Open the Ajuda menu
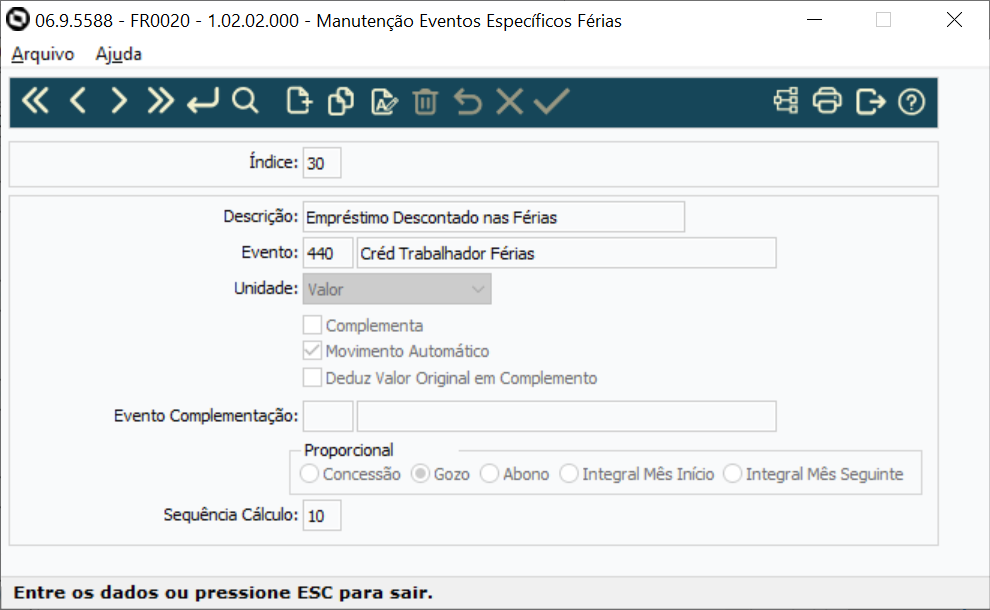990x610 pixels. 118,54
